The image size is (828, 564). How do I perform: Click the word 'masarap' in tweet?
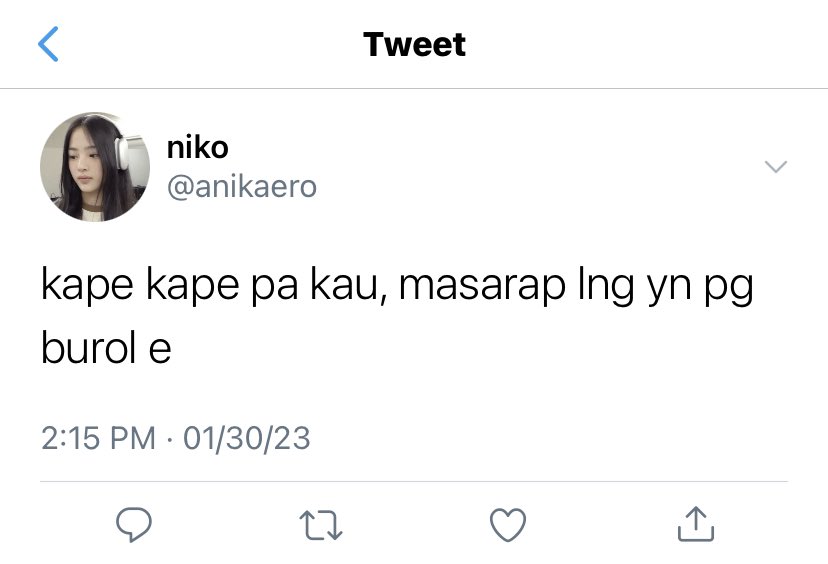482,286
